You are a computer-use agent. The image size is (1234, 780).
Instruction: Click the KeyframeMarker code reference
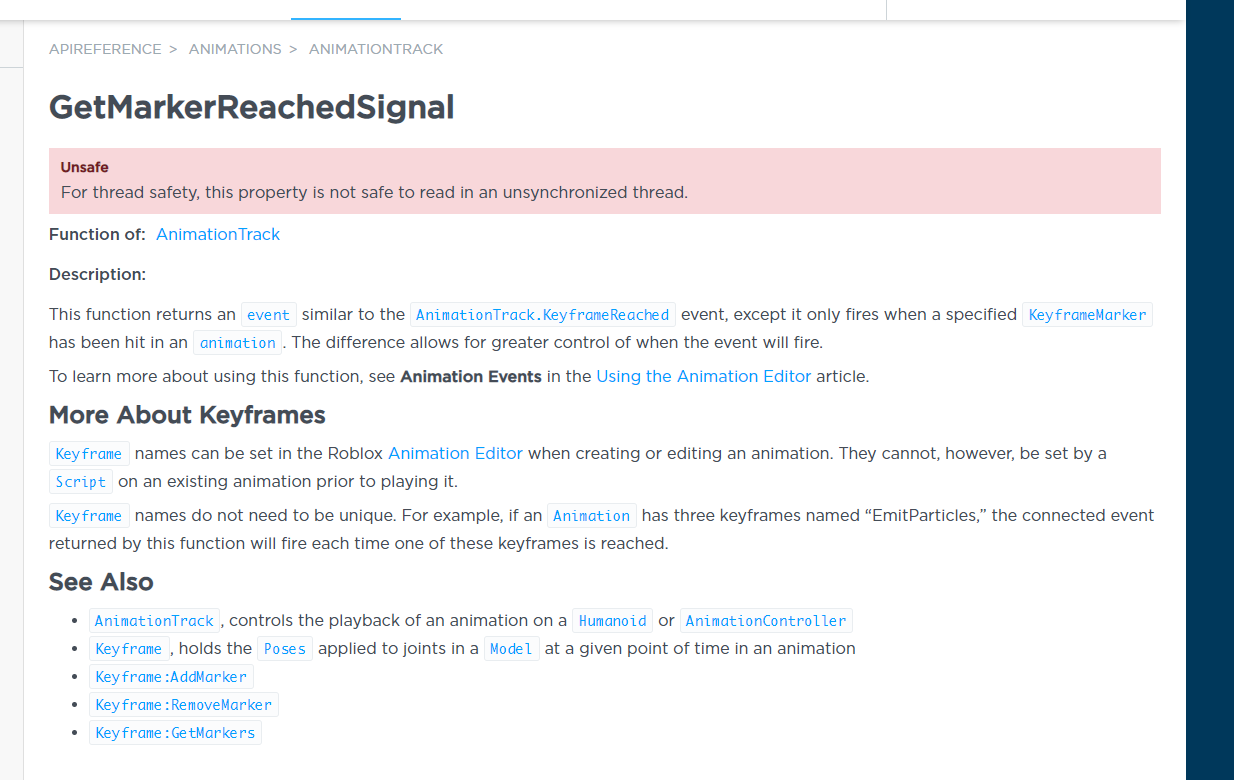click(x=1087, y=314)
